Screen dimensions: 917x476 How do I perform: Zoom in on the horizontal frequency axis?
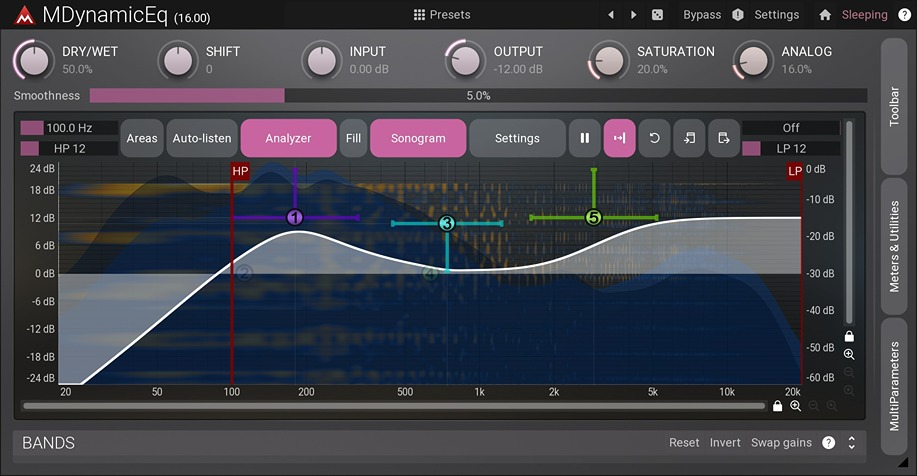pos(796,406)
